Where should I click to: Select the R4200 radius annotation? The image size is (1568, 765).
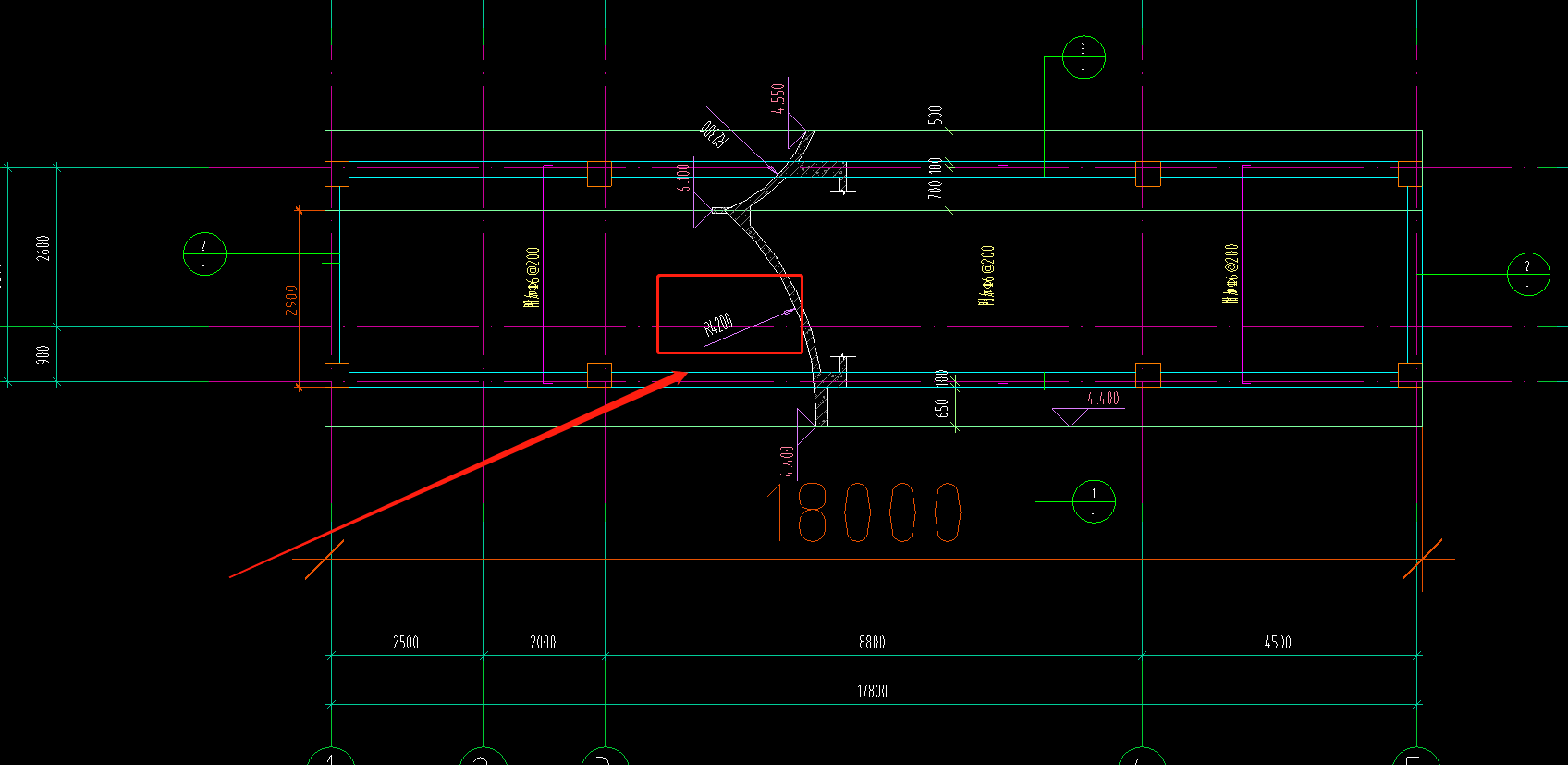(x=718, y=325)
